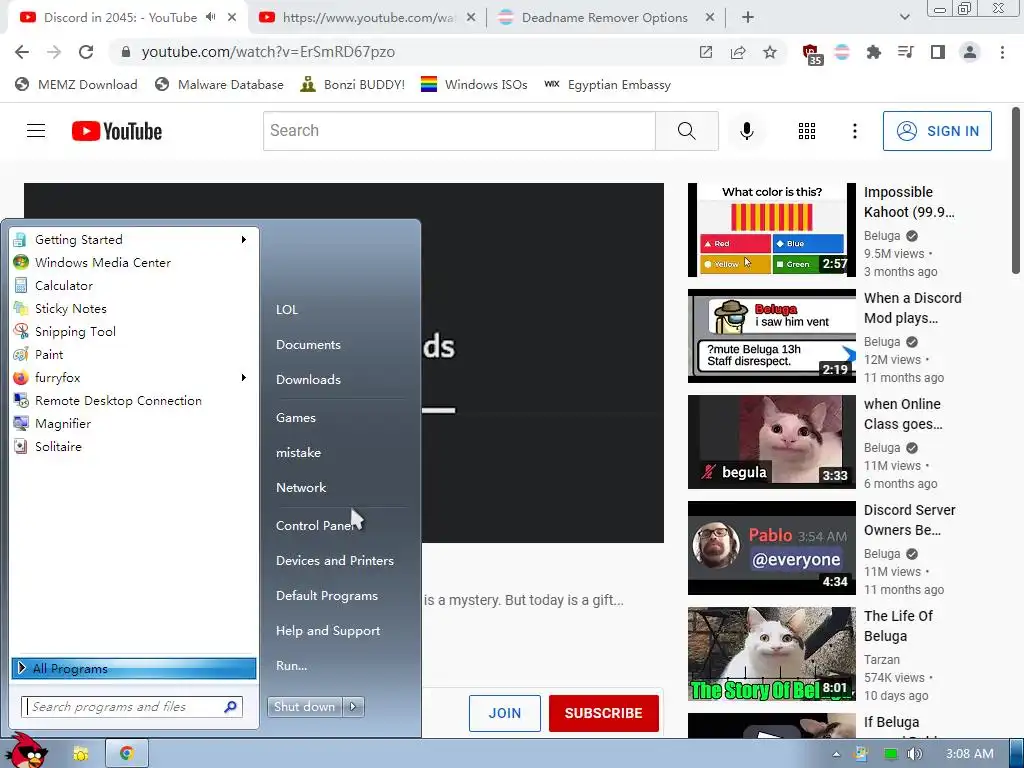Viewport: 1024px width, 768px height.
Task: Open new tab with plus button
Action: click(748, 18)
